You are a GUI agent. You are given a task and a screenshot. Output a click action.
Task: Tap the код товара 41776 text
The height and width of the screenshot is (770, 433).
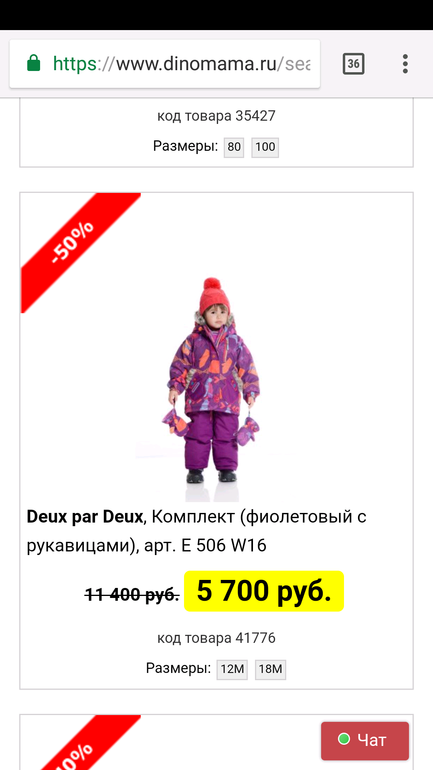pyautogui.click(x=216, y=638)
